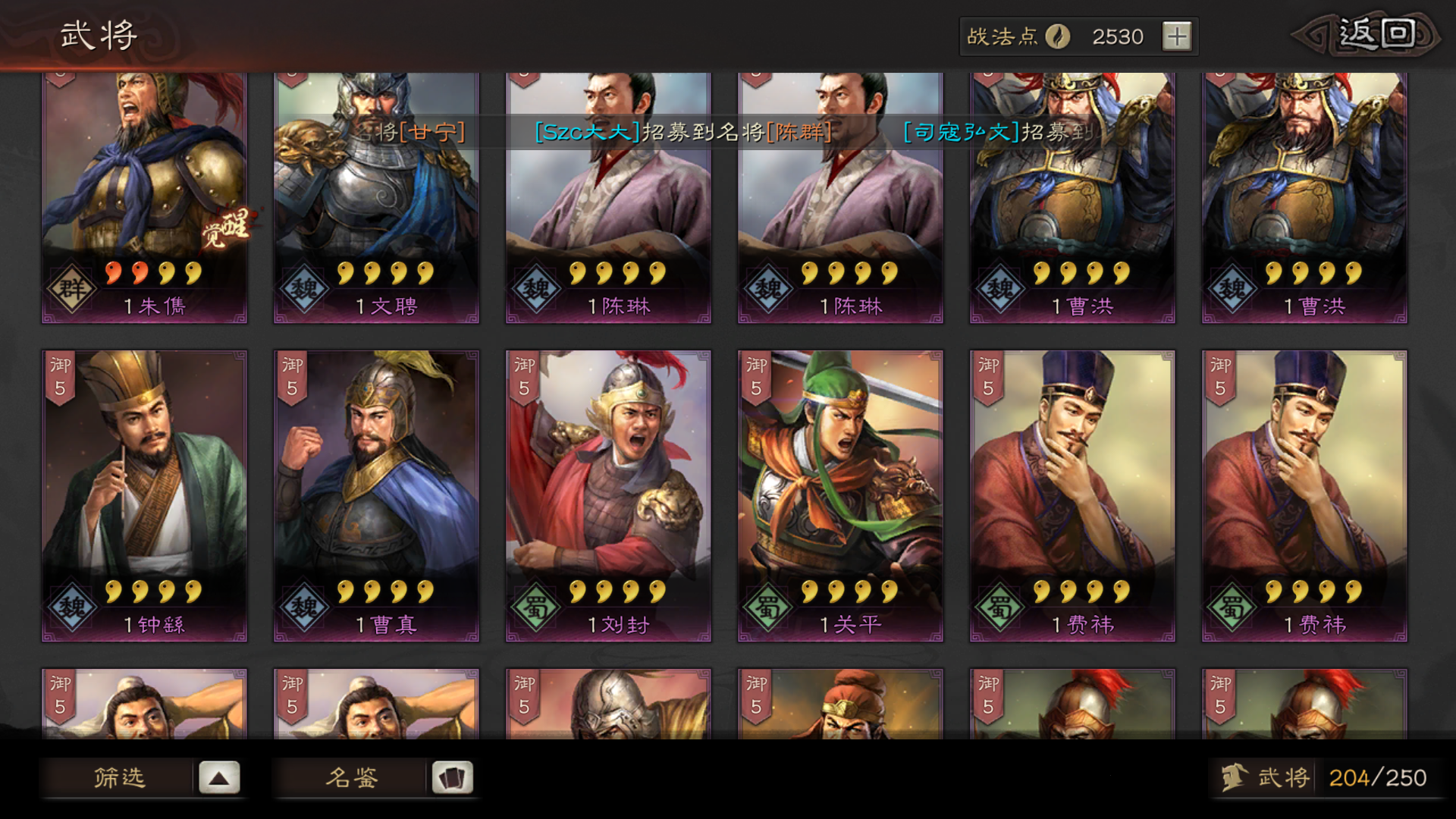Click the 群 faction emblem on 朱儁

tap(72, 288)
